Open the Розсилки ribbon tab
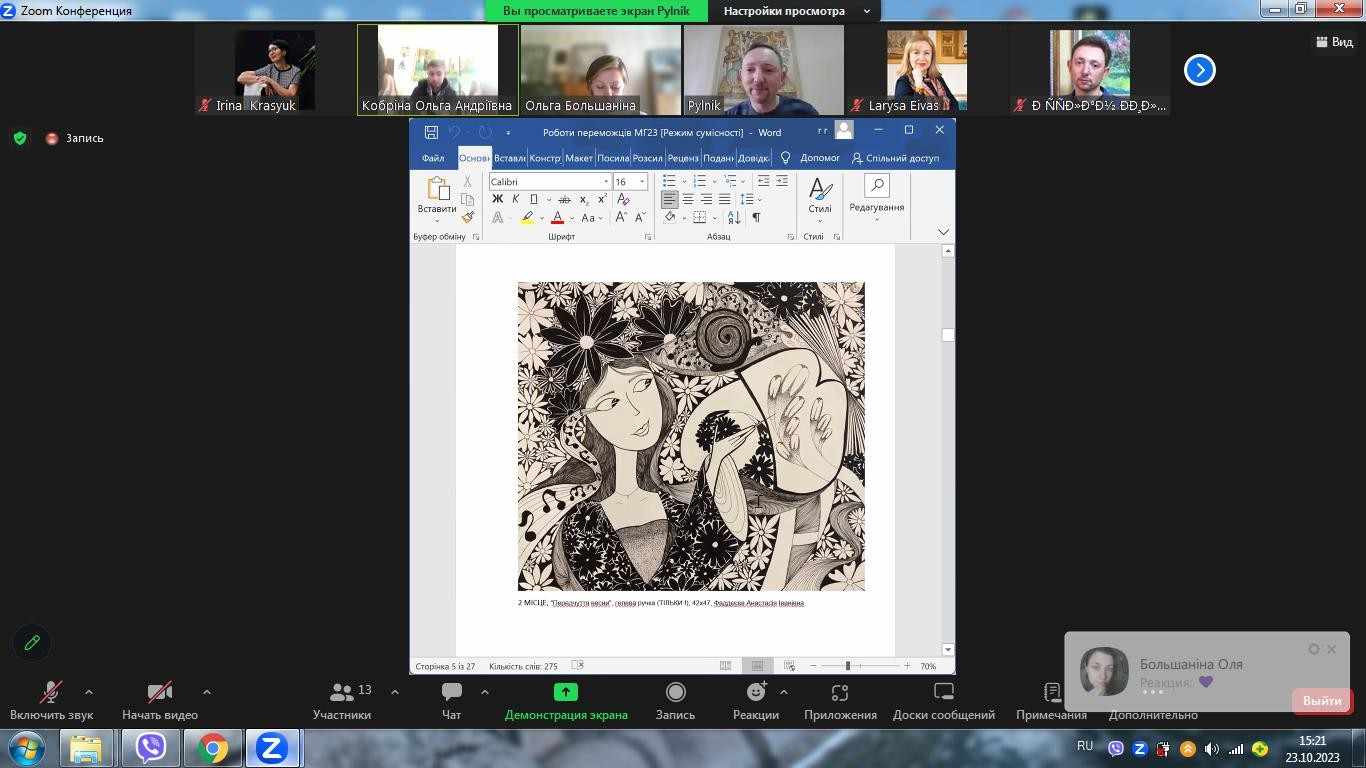1366x768 pixels. coord(647,158)
